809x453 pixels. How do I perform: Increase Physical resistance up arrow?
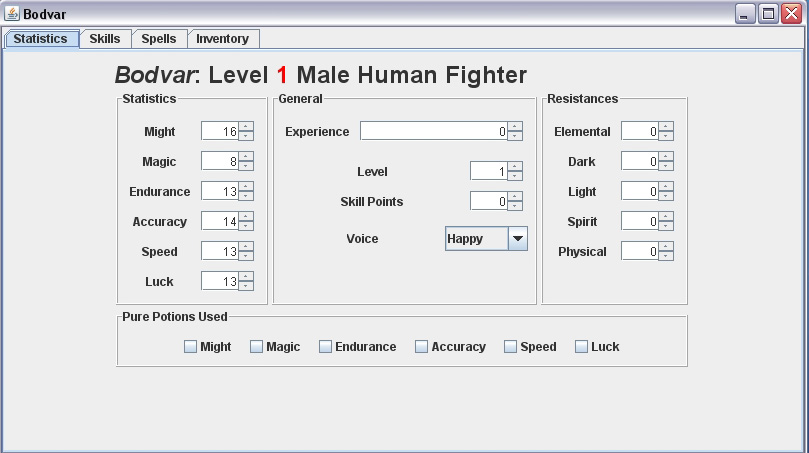tap(666, 246)
